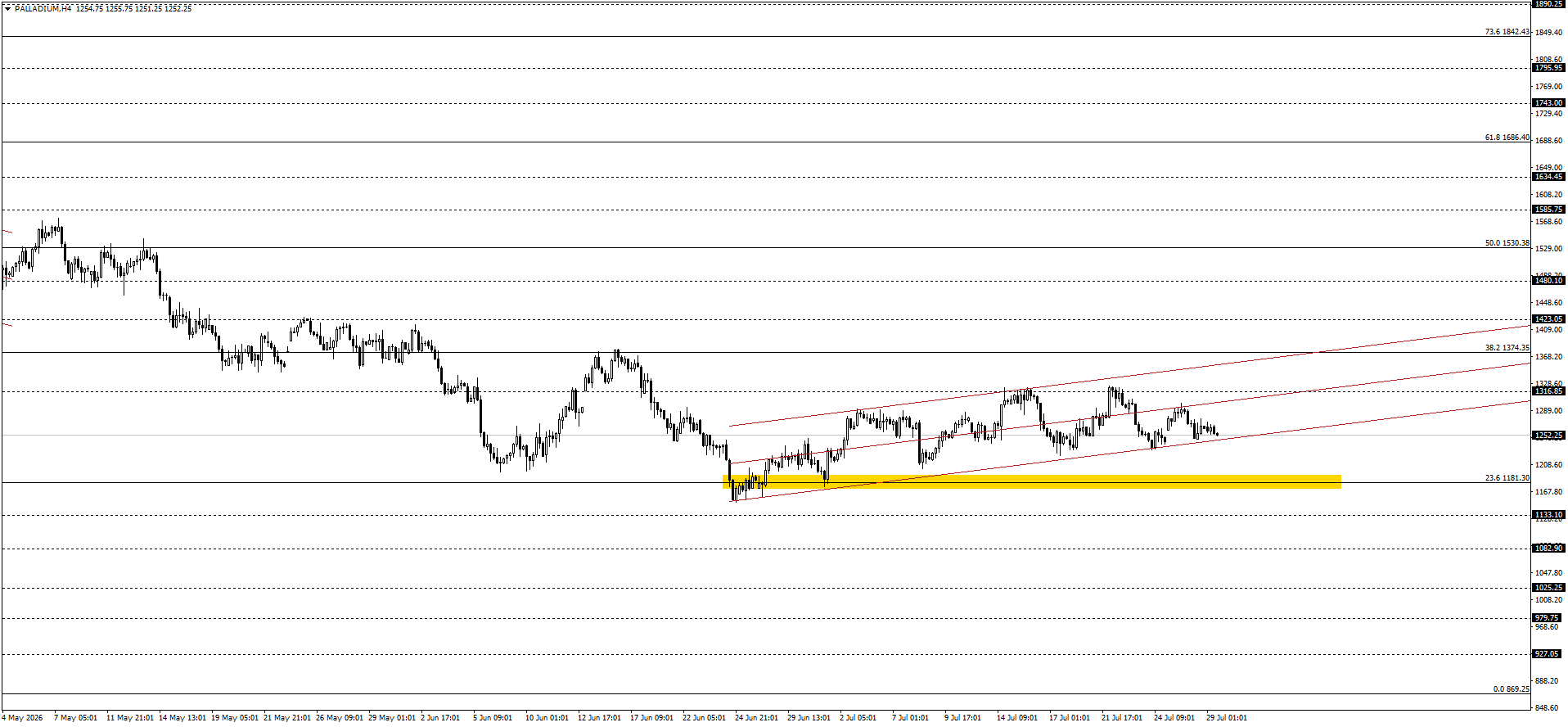
Task: Select the 1025.25 price level tag
Action: 1548,588
